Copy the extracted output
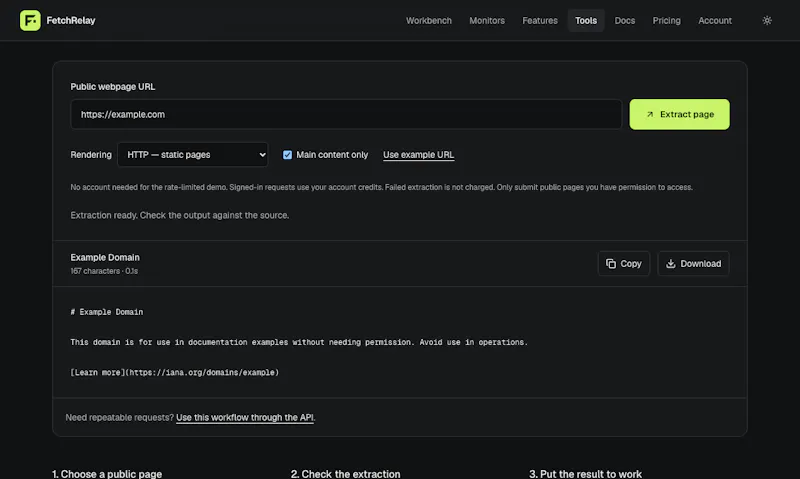The width and height of the screenshot is (800, 479). pos(623,264)
